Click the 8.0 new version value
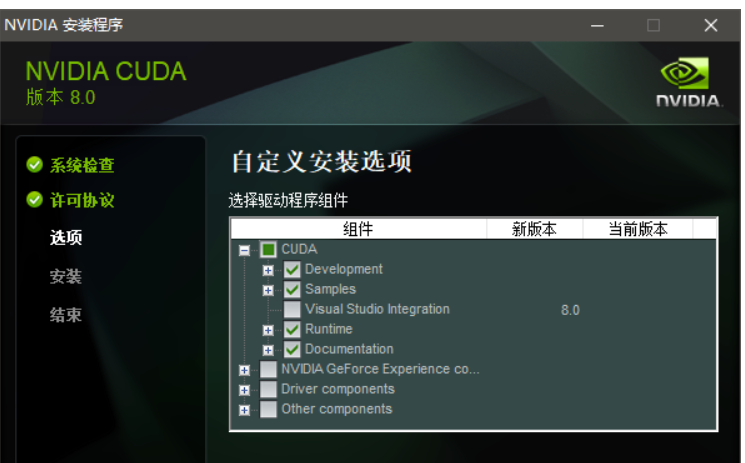The height and width of the screenshot is (463, 745). [x=570, y=310]
